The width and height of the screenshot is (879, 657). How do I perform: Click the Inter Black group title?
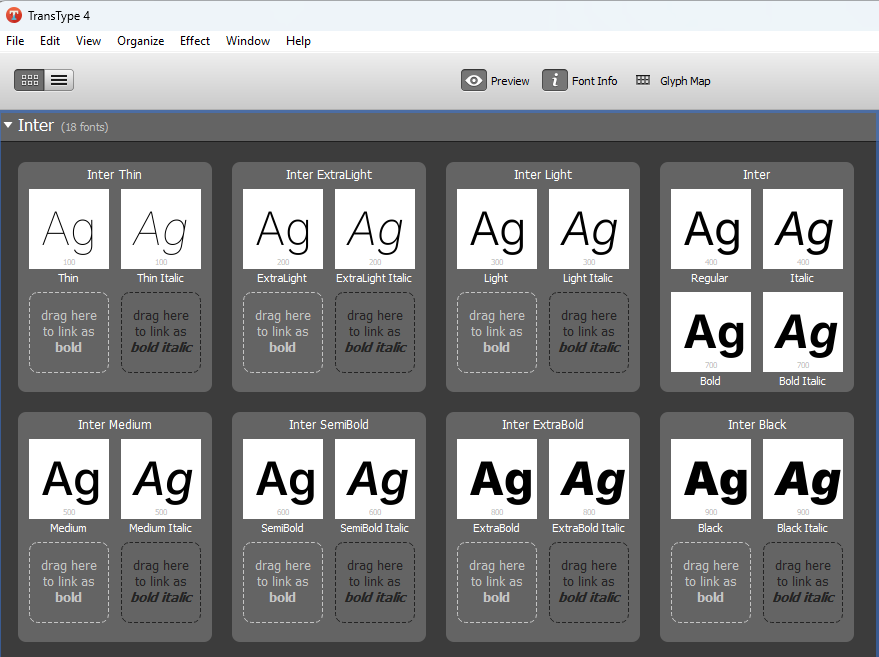tap(757, 425)
